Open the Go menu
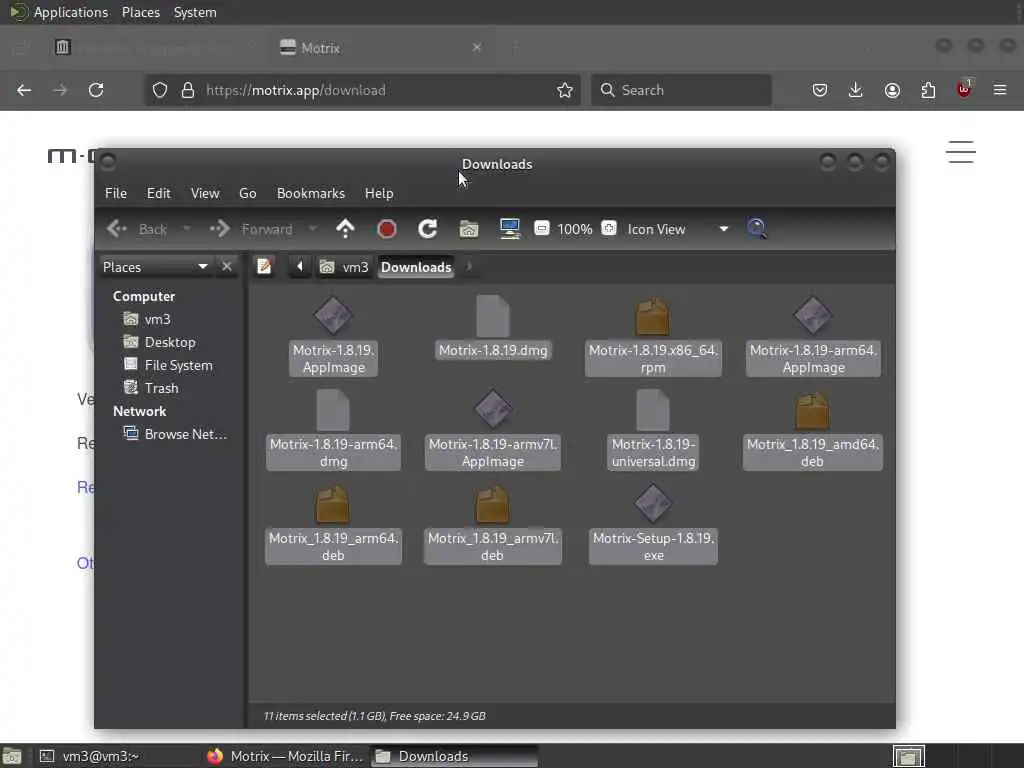This screenshot has width=1024, height=768. tap(248, 193)
